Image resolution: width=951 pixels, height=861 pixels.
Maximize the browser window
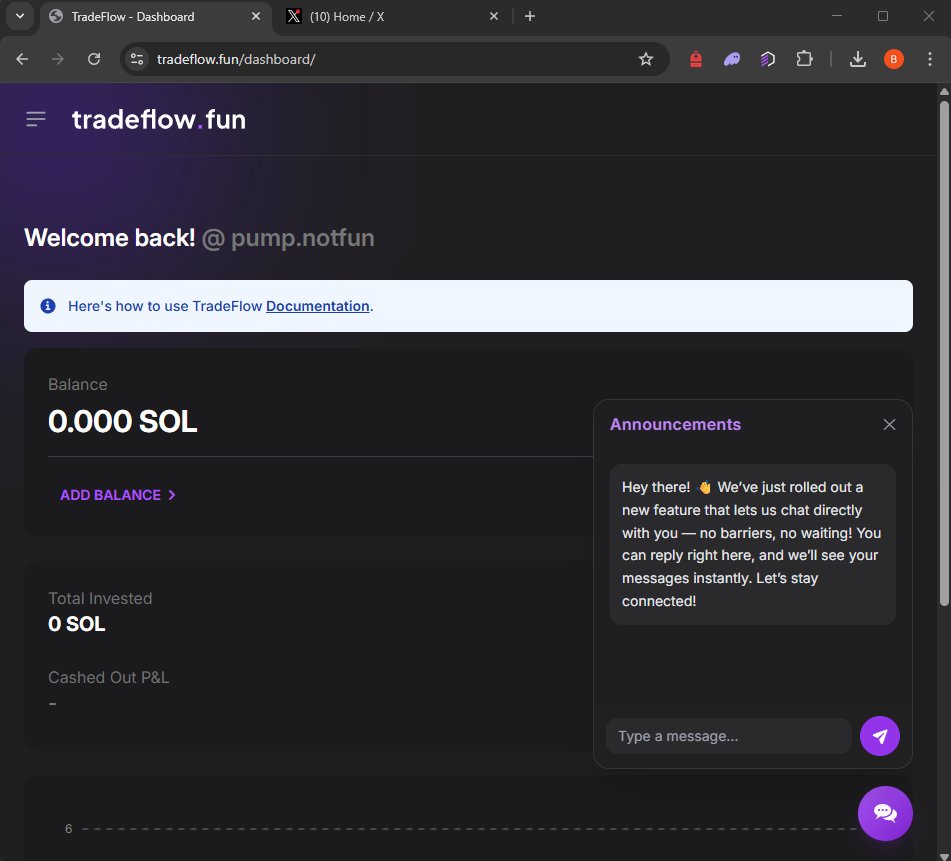coord(883,16)
